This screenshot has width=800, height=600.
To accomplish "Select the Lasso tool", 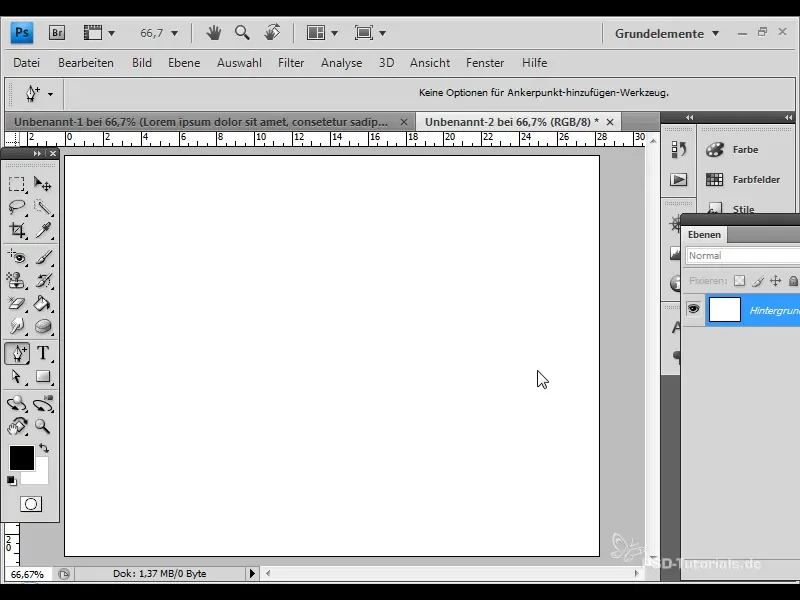I will 16,207.
